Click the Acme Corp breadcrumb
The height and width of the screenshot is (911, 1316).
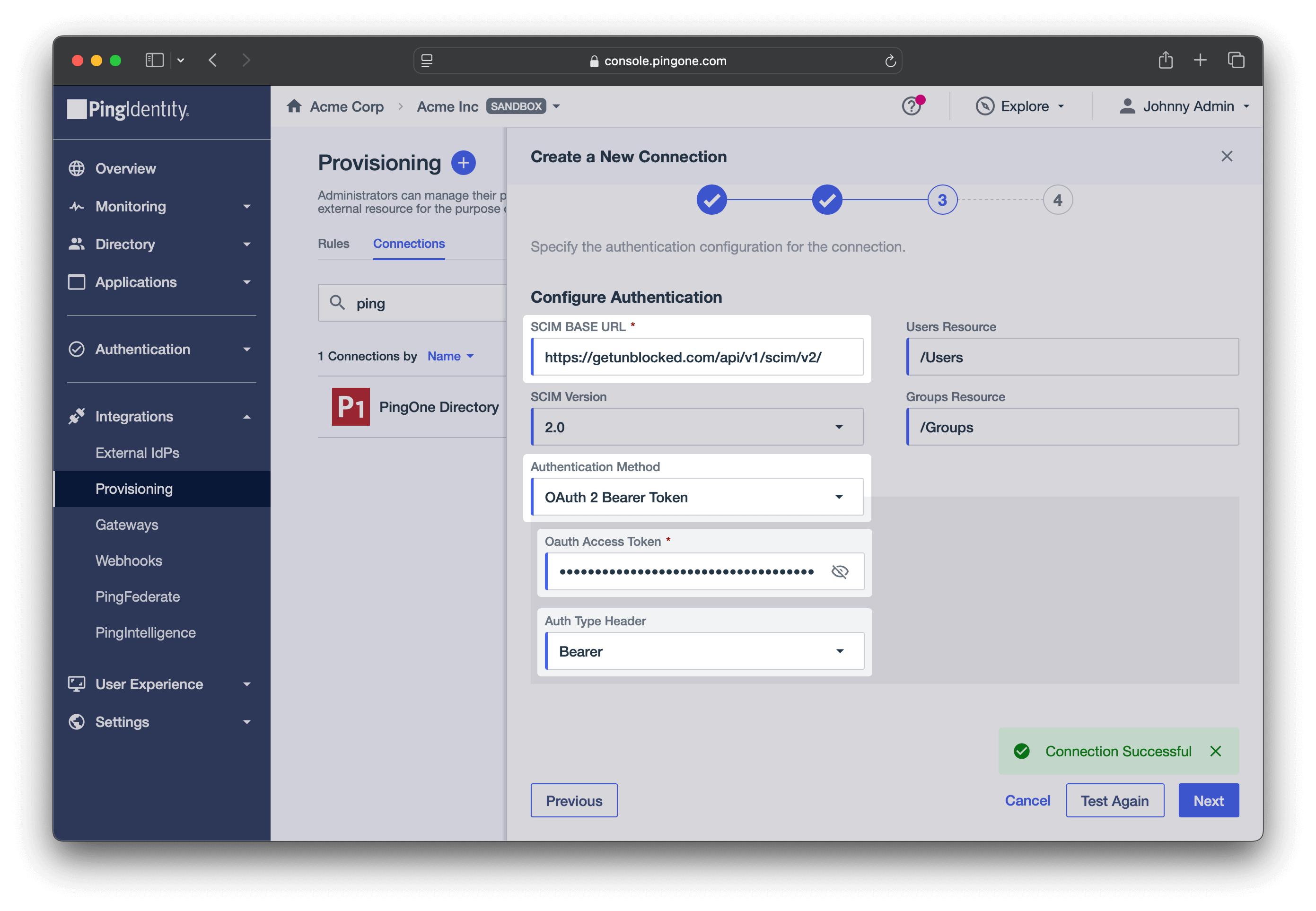coord(346,106)
